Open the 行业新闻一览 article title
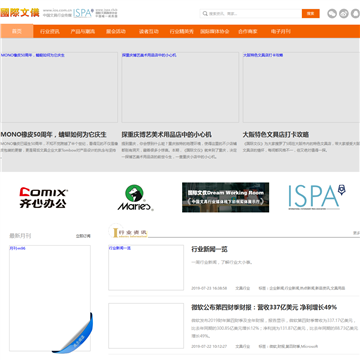360x360 pixels. (210, 249)
